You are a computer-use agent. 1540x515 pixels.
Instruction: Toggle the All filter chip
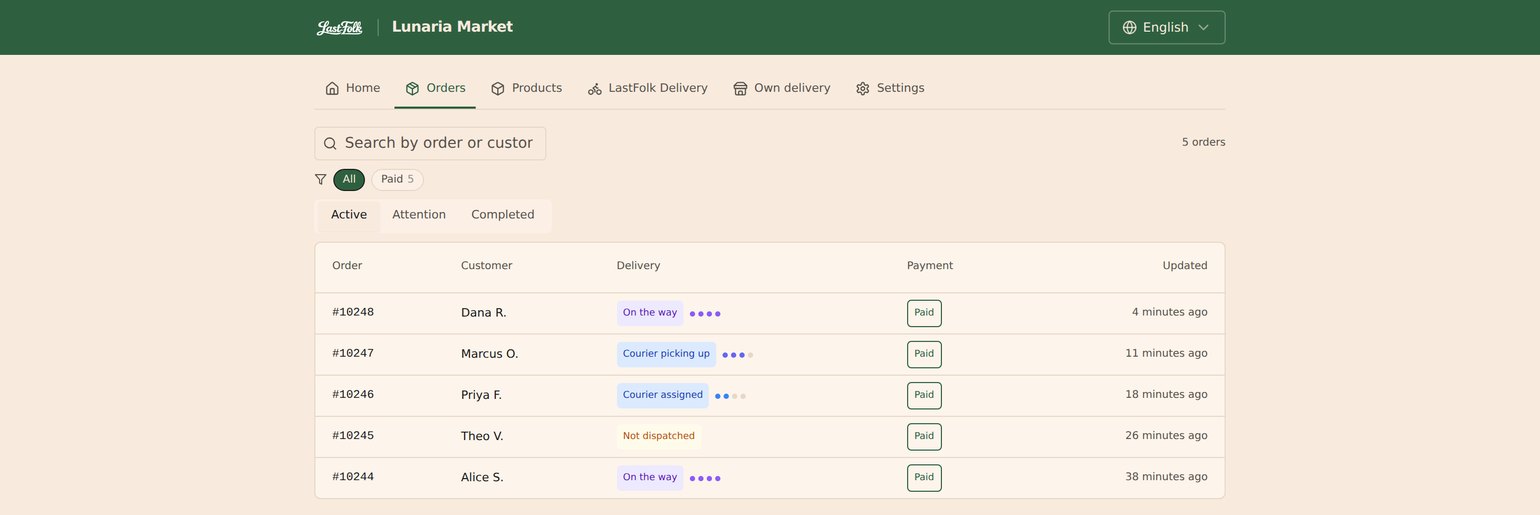(x=349, y=179)
